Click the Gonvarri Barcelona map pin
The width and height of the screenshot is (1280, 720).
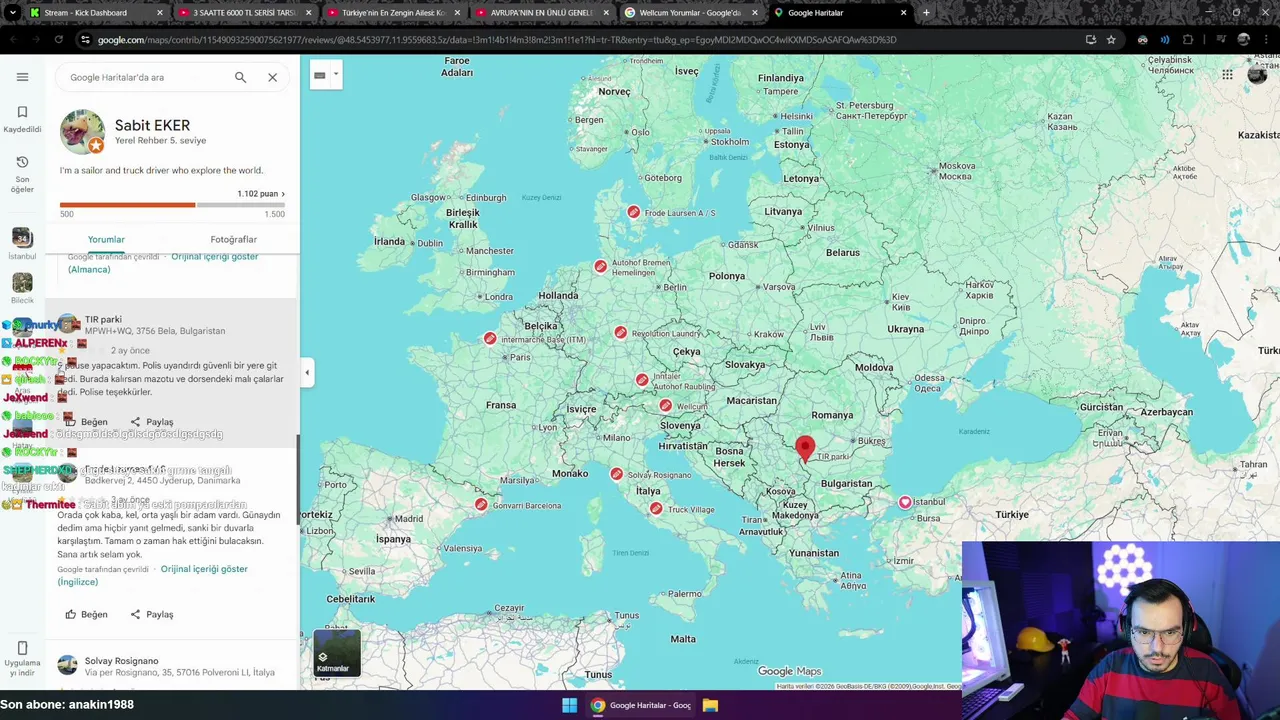coord(481,504)
